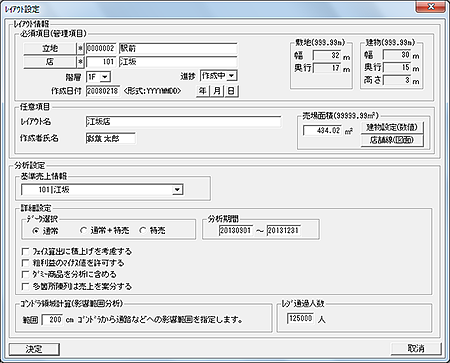Select the 立地 code field 0000002
This screenshot has width=450, height=363.
tap(101, 49)
